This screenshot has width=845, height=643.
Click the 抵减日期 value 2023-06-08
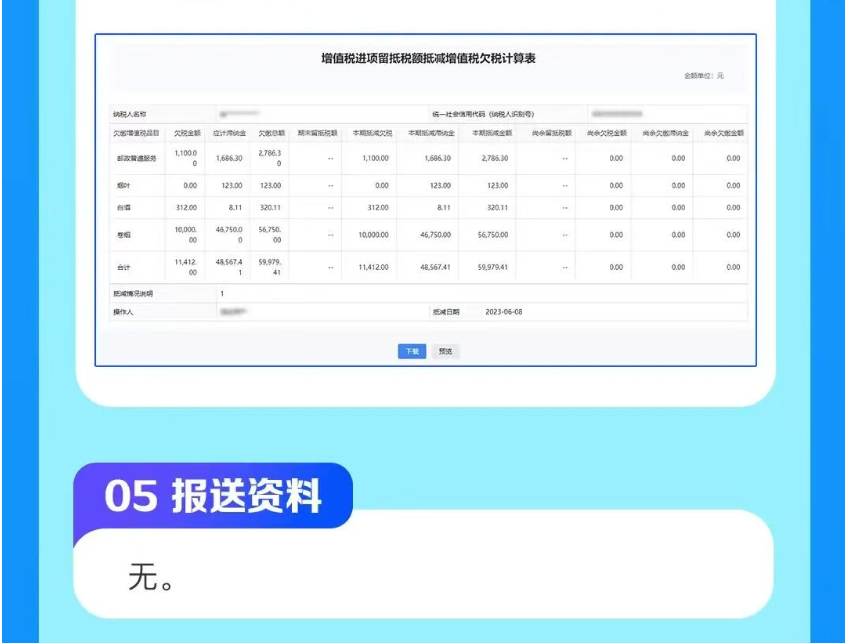pyautogui.click(x=504, y=312)
